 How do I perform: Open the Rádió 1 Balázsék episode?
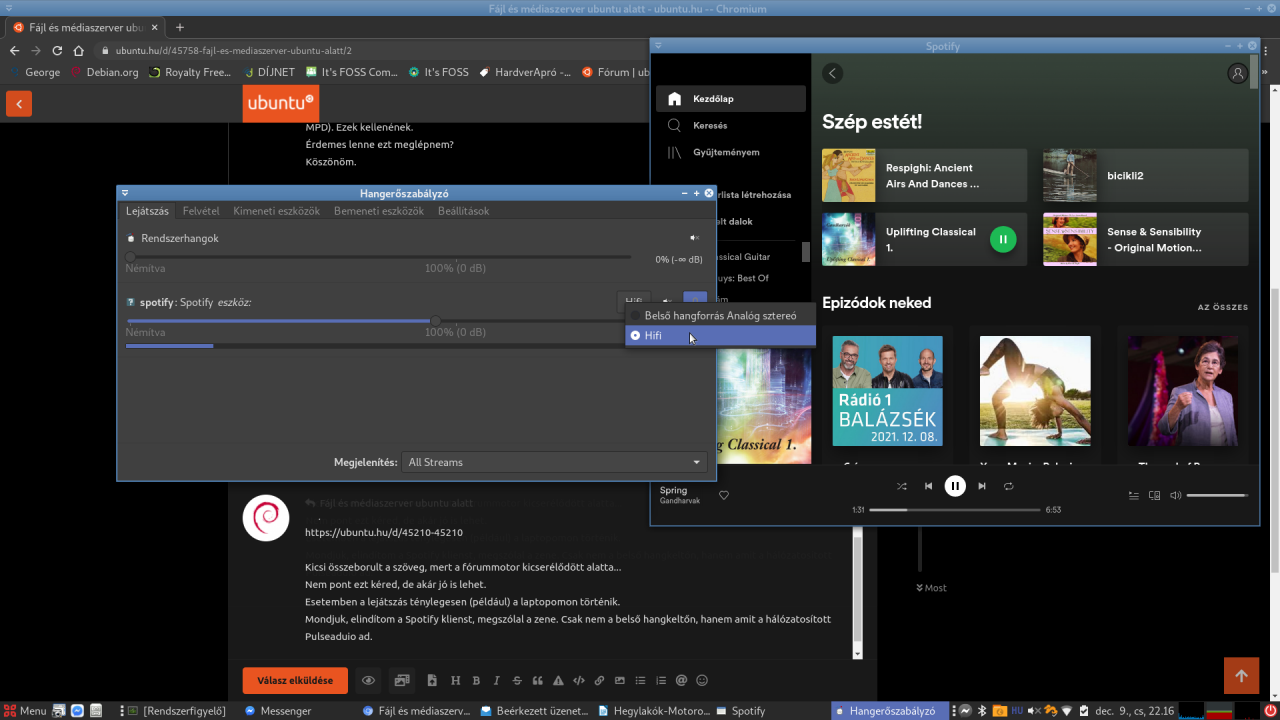887,391
